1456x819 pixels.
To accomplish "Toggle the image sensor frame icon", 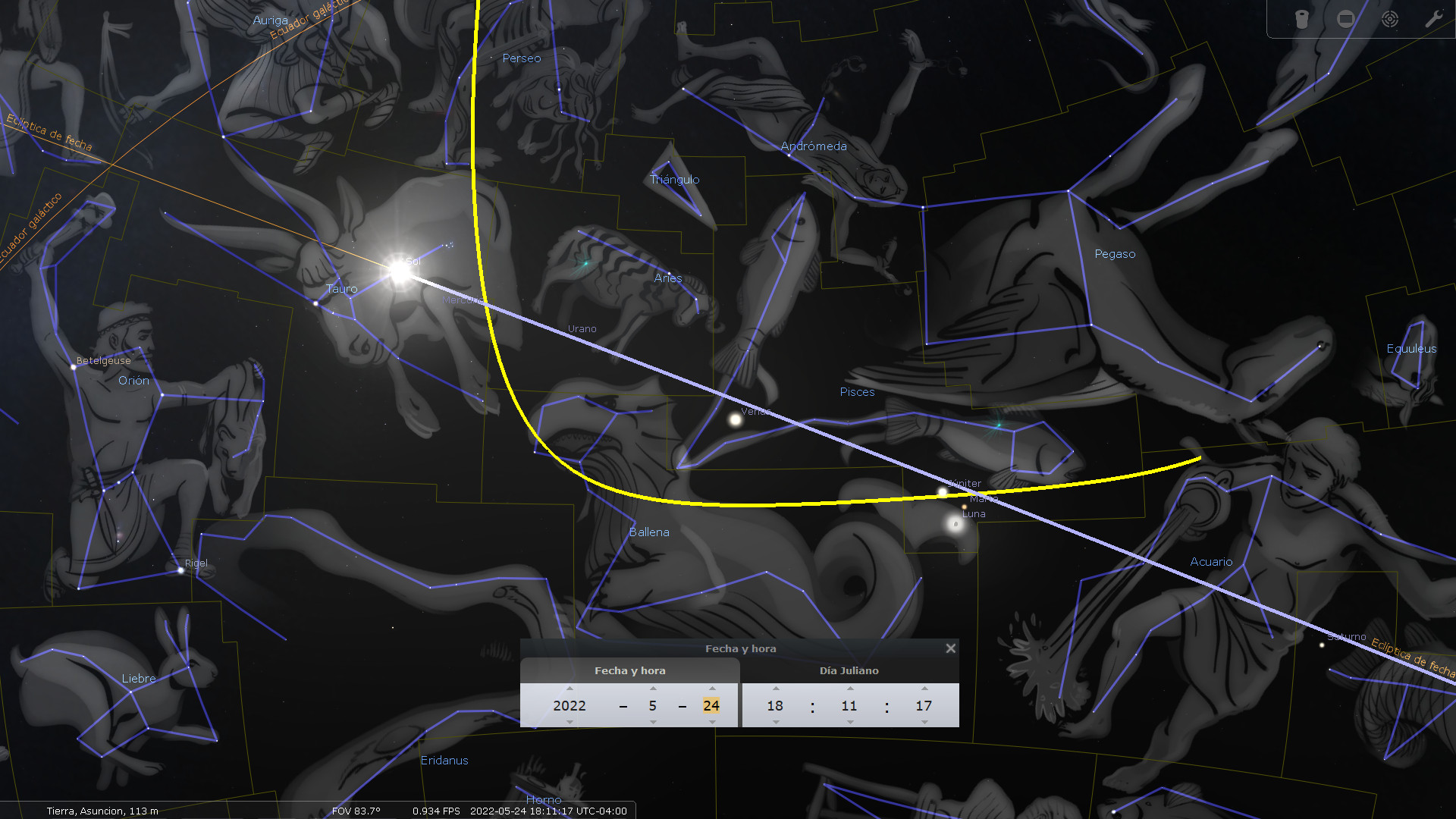I will [x=1346, y=19].
